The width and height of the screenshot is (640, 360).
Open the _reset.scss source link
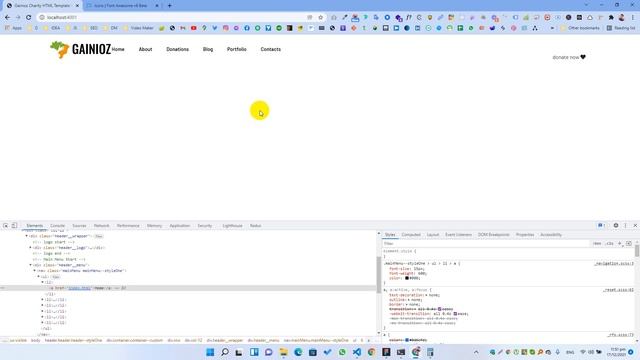(618, 290)
